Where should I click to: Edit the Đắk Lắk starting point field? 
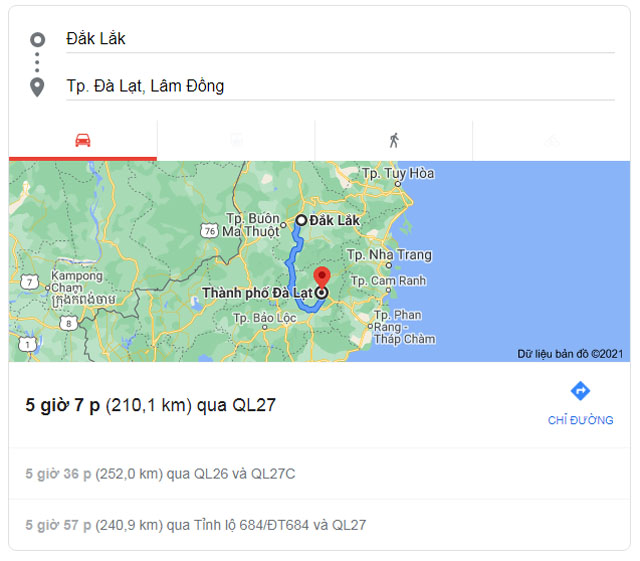tap(340, 39)
